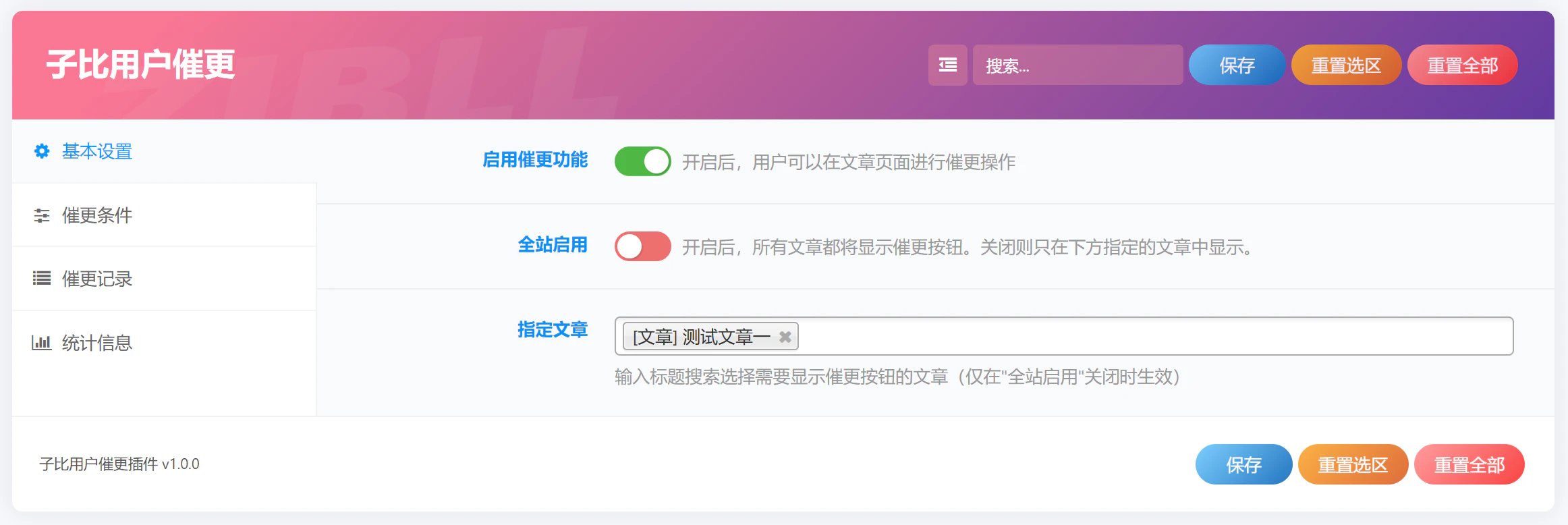
Task: Remove the 测试文章一 tag with its x icon
Action: click(x=785, y=336)
